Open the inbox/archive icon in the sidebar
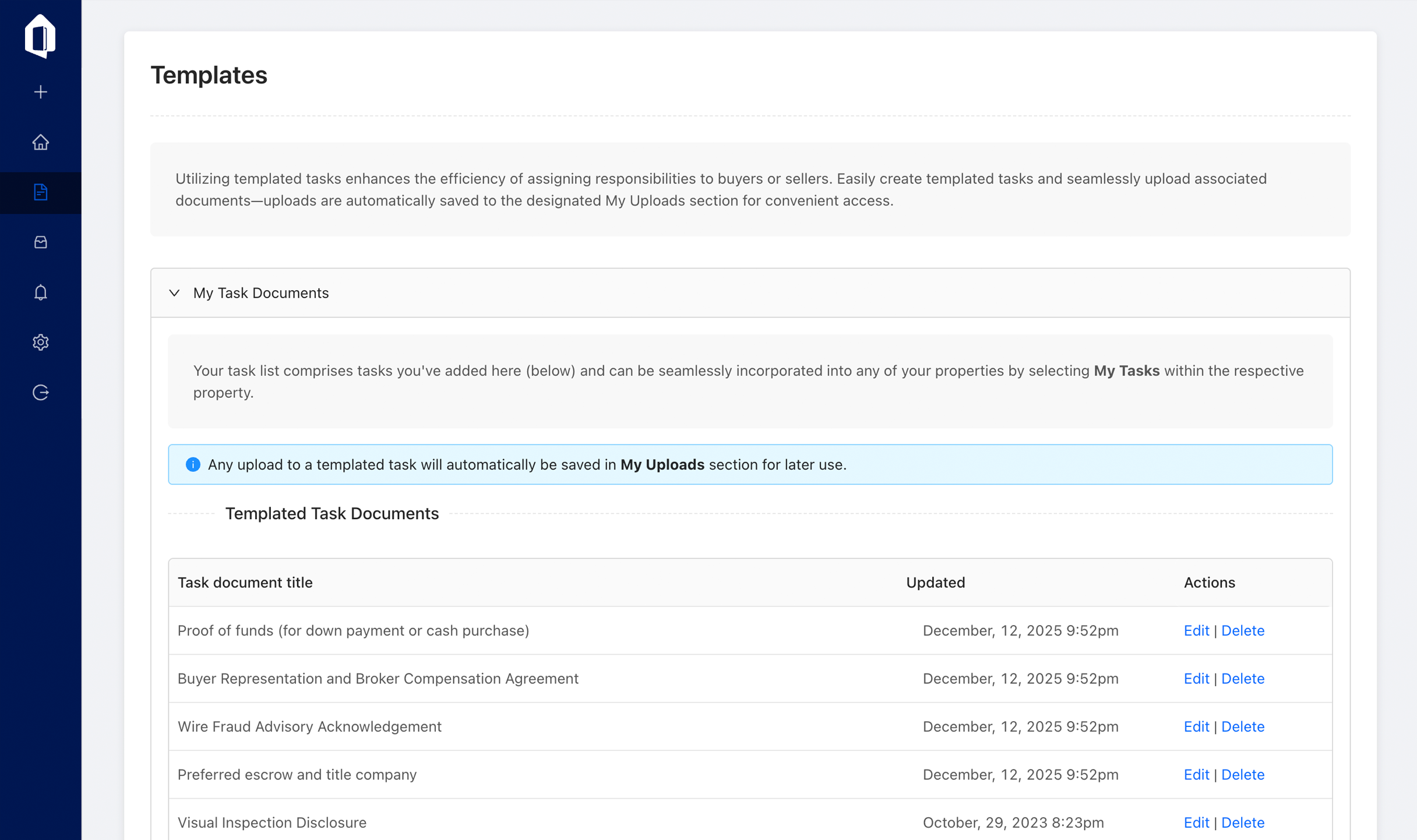The width and height of the screenshot is (1417, 840). [40, 242]
